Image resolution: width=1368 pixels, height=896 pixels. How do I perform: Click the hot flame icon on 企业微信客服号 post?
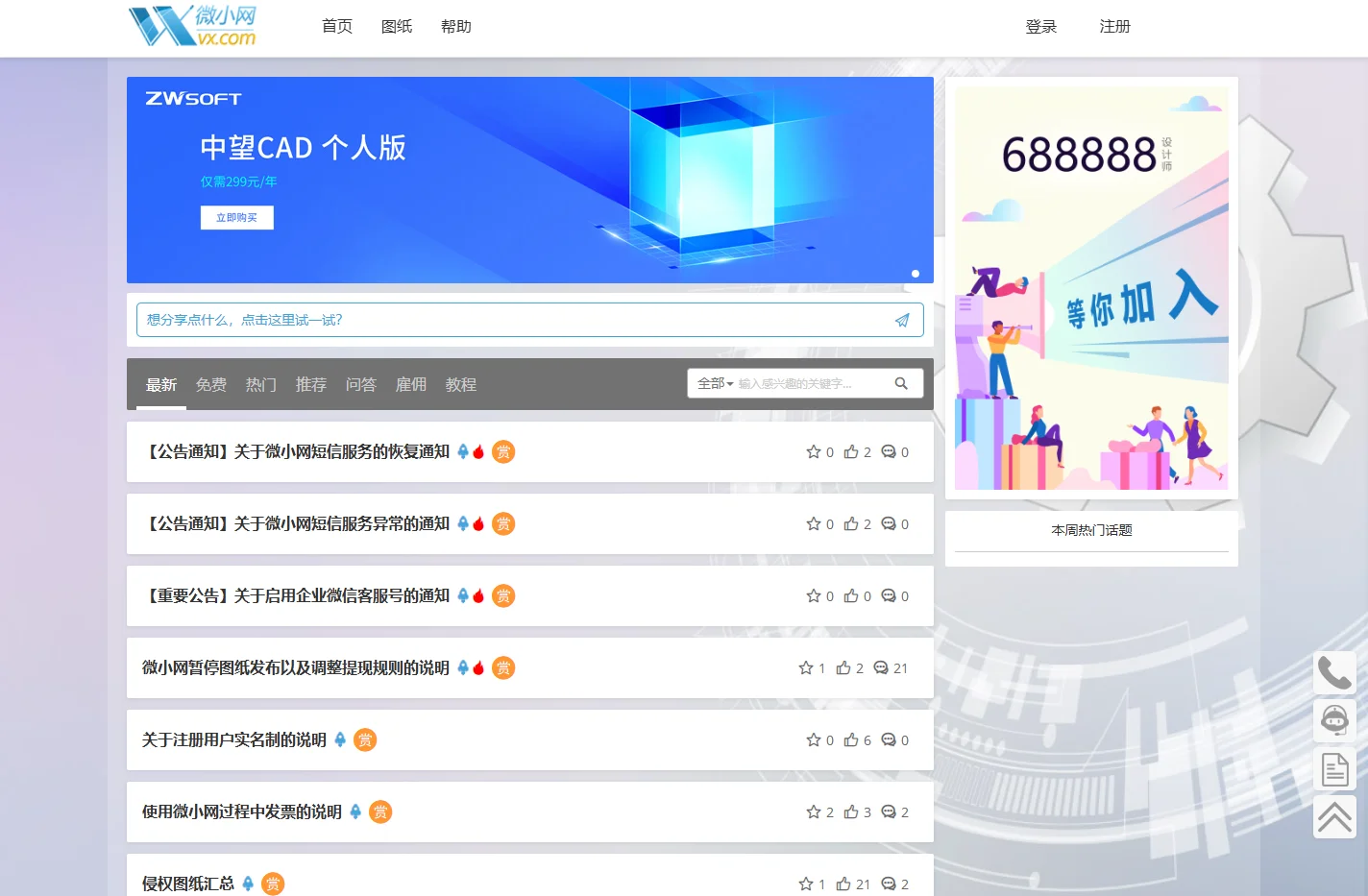click(478, 595)
